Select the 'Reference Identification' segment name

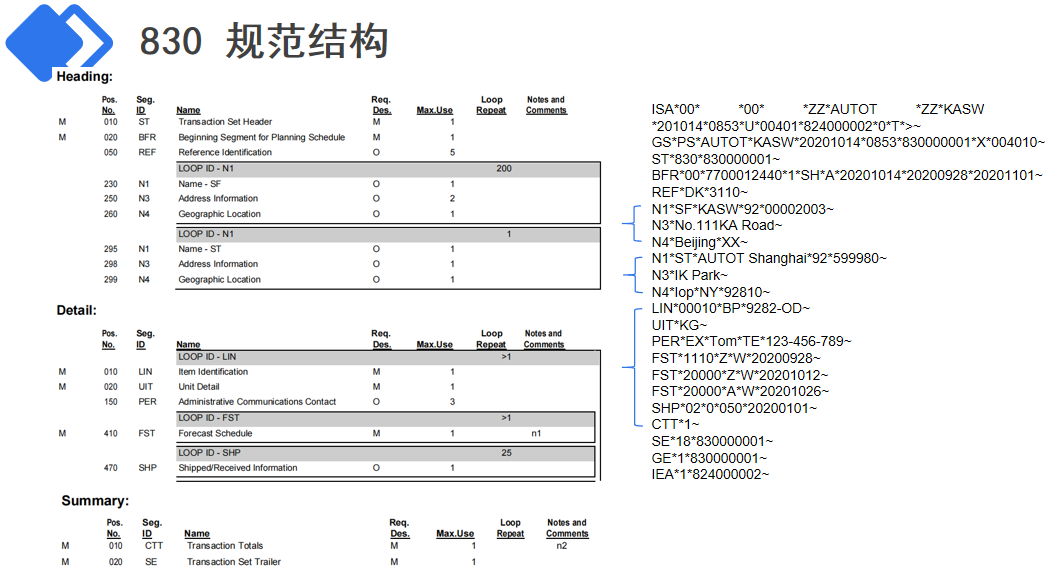225,152
